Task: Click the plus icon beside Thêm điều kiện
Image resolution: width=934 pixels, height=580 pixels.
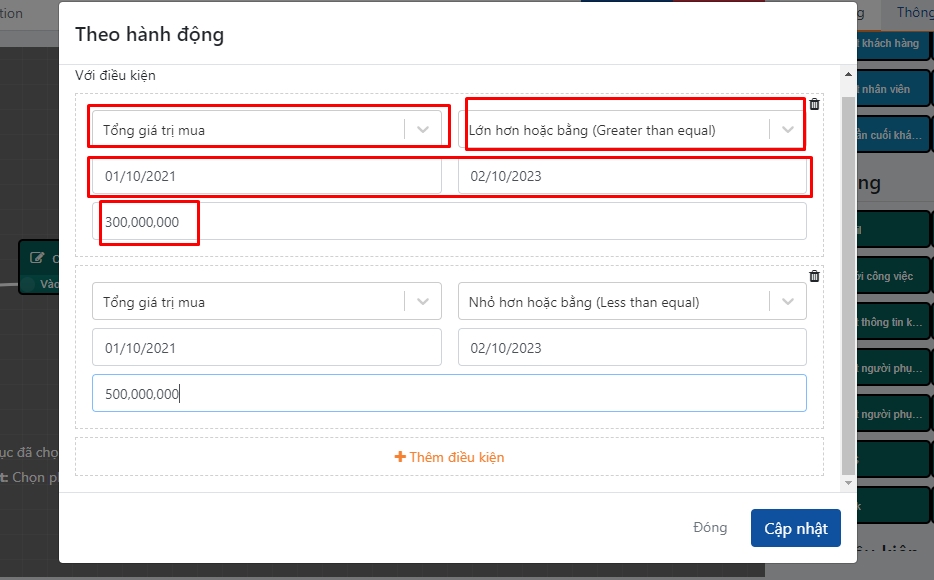Action: pos(400,457)
